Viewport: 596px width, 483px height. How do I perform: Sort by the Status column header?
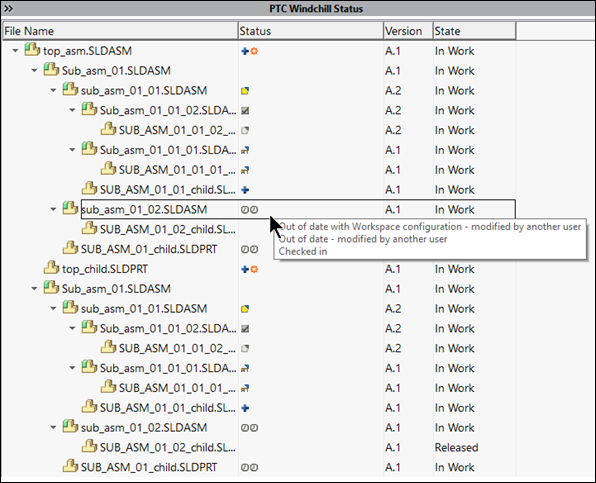coord(311,31)
